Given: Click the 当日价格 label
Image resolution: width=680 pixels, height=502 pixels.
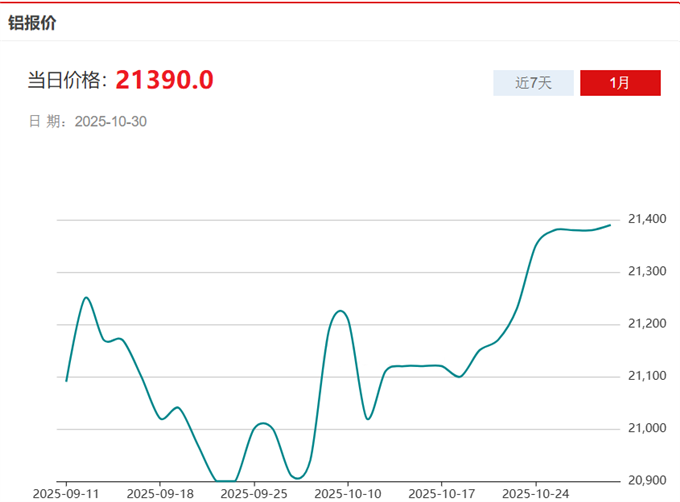Looking at the screenshot, I should pos(66,81).
